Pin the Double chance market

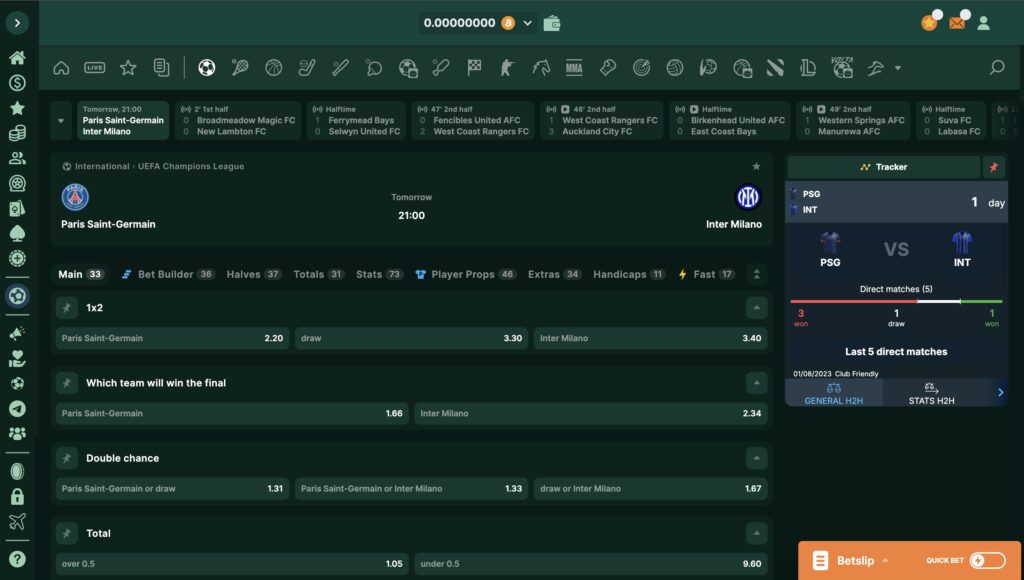67,458
